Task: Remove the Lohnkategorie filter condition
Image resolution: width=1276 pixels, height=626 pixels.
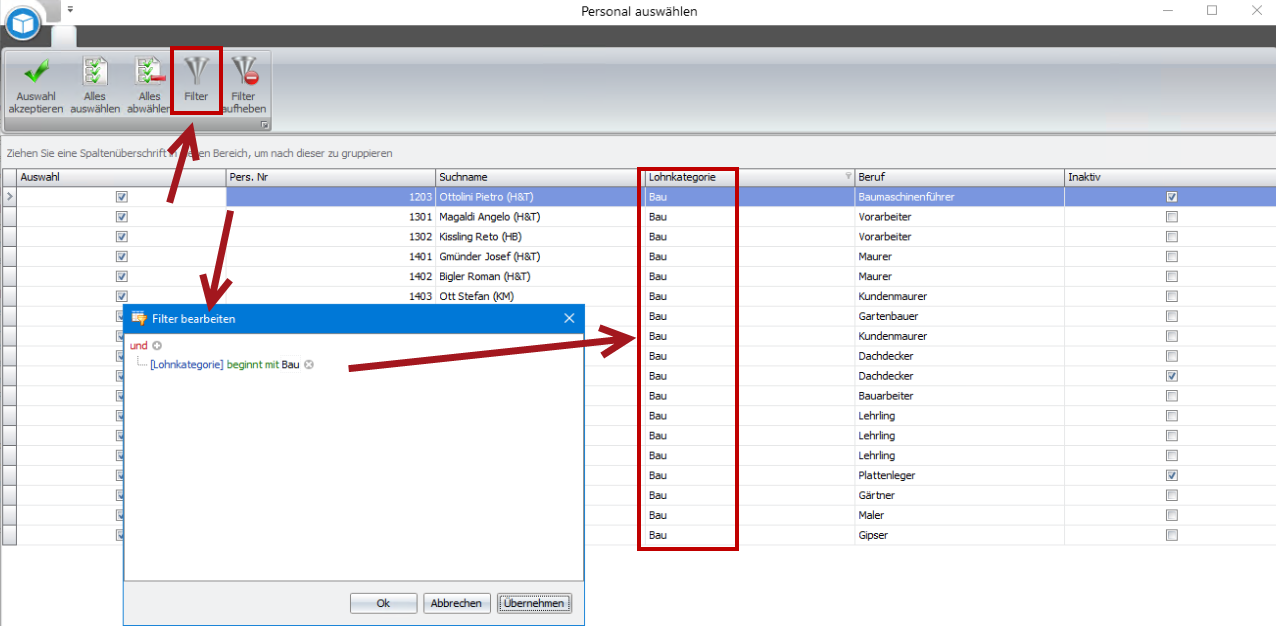Action: click(309, 365)
